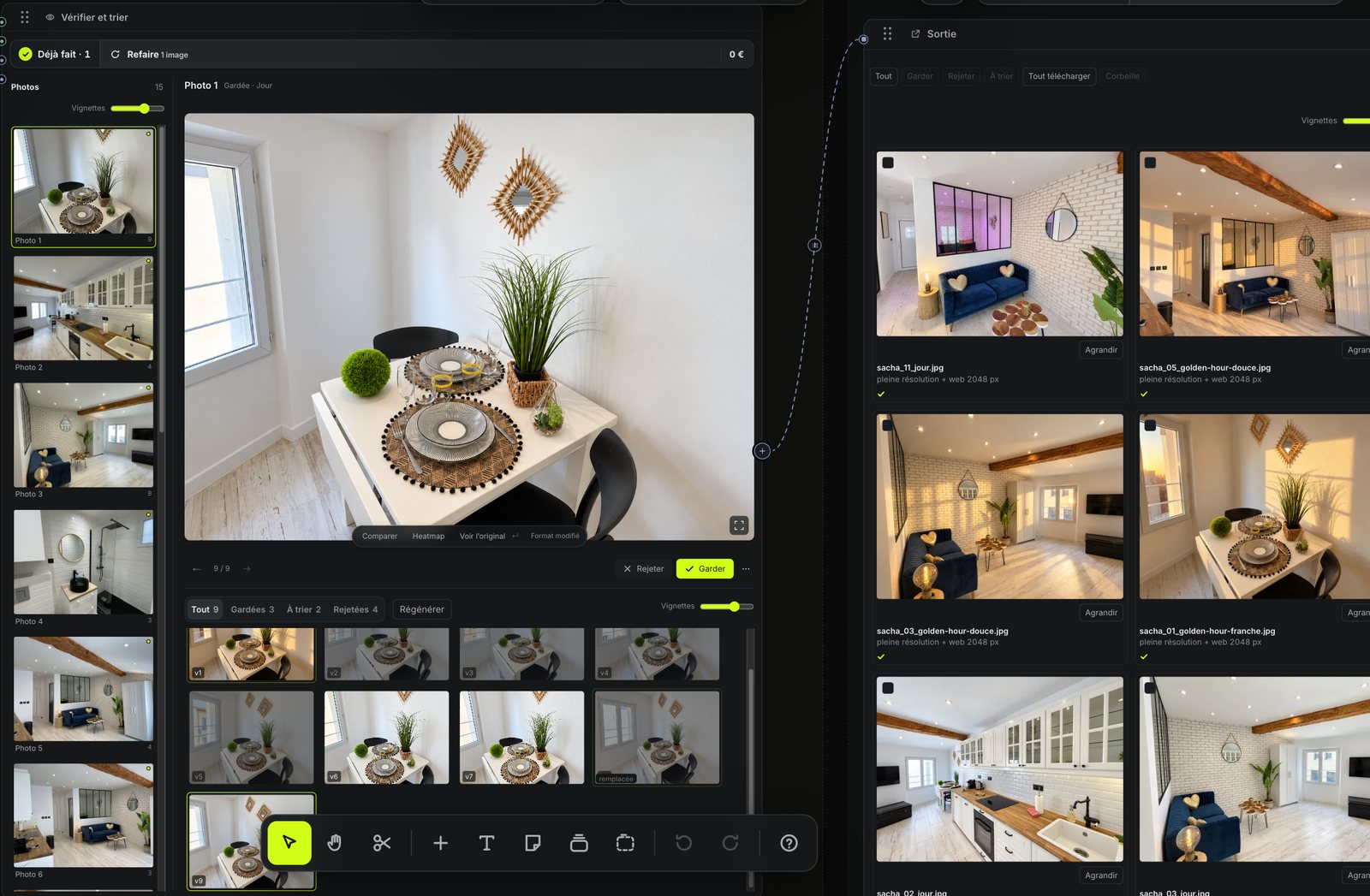This screenshot has height=896, width=1370.
Task: Expand Photo 1 preview to fullscreen
Action: (739, 525)
